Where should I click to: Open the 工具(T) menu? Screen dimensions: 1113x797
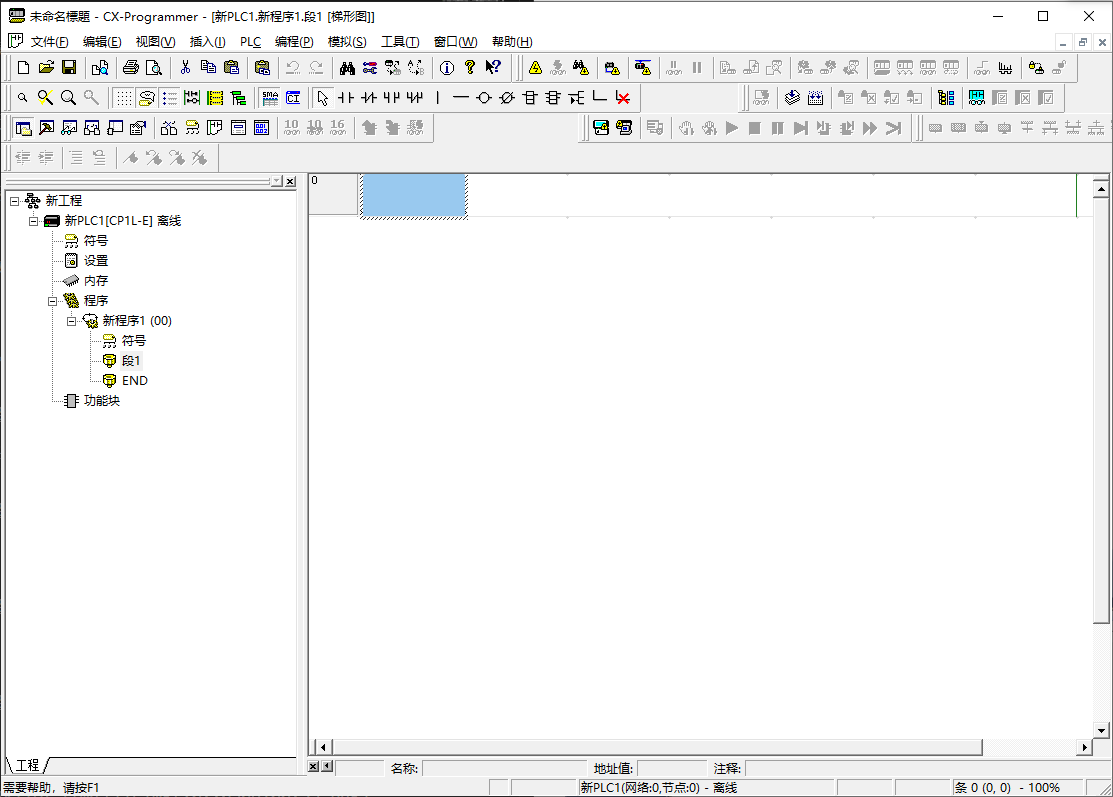pyautogui.click(x=400, y=42)
